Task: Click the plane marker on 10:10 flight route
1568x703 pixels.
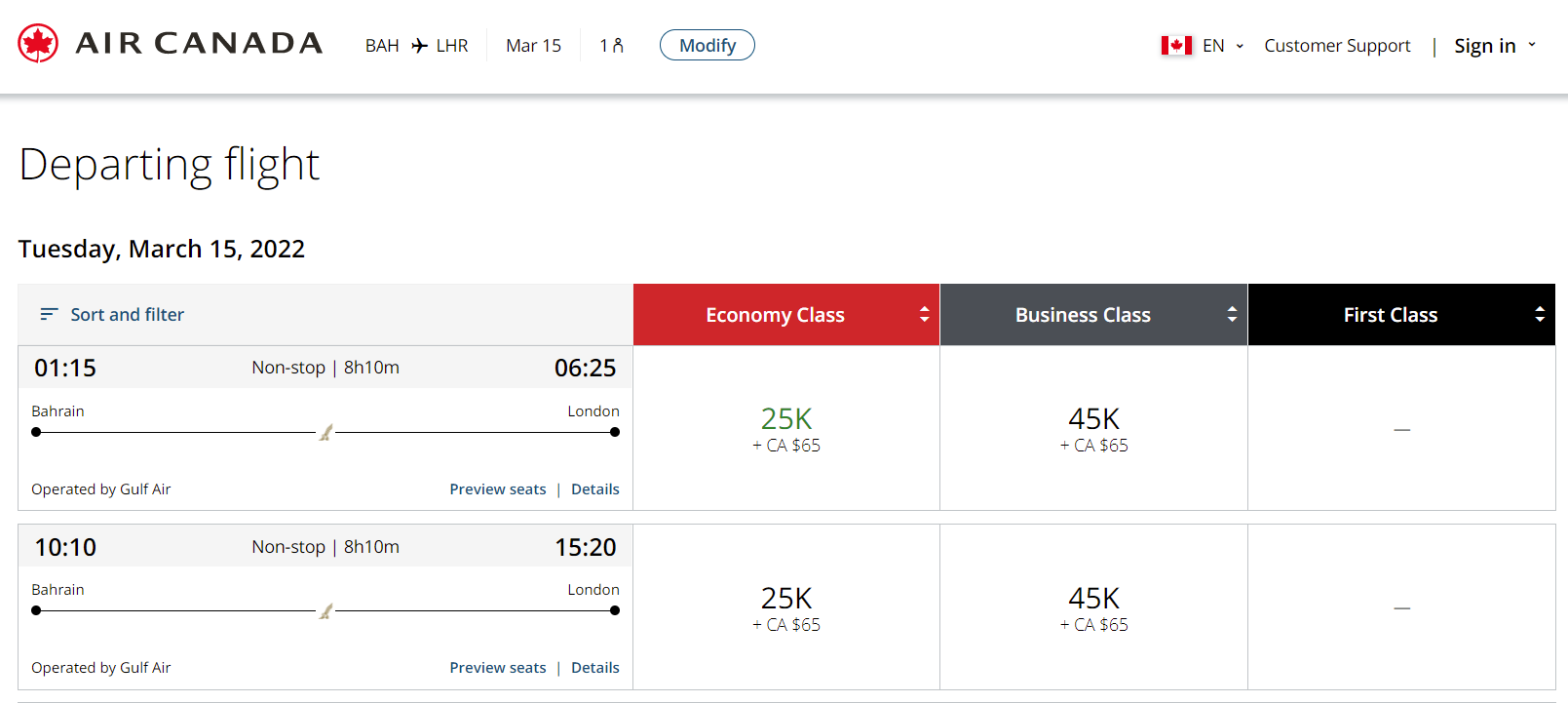Action: click(326, 611)
